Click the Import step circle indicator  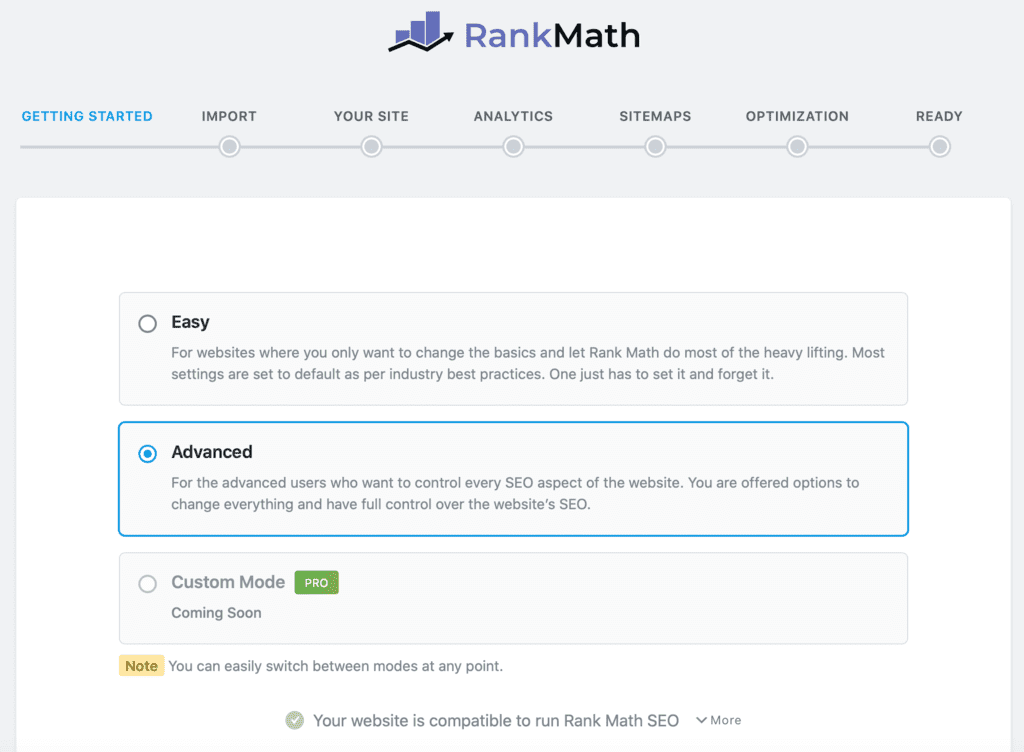(x=229, y=146)
